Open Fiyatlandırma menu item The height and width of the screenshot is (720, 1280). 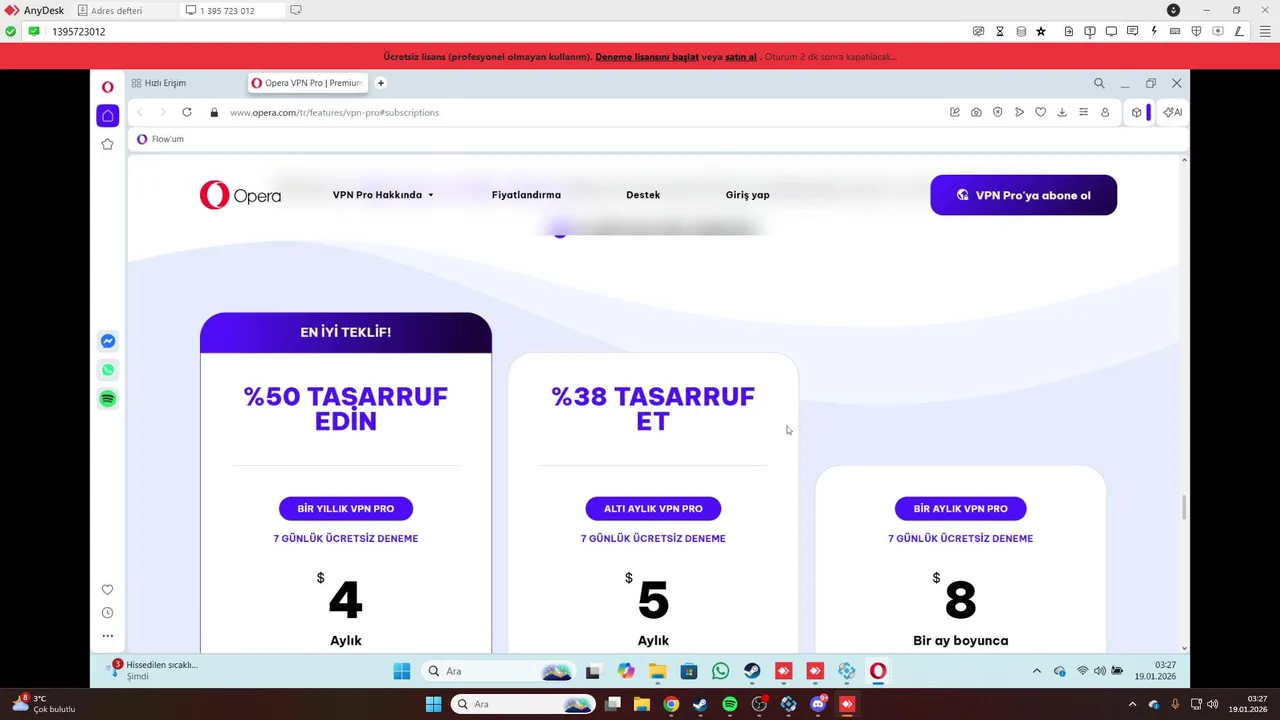pyautogui.click(x=526, y=195)
